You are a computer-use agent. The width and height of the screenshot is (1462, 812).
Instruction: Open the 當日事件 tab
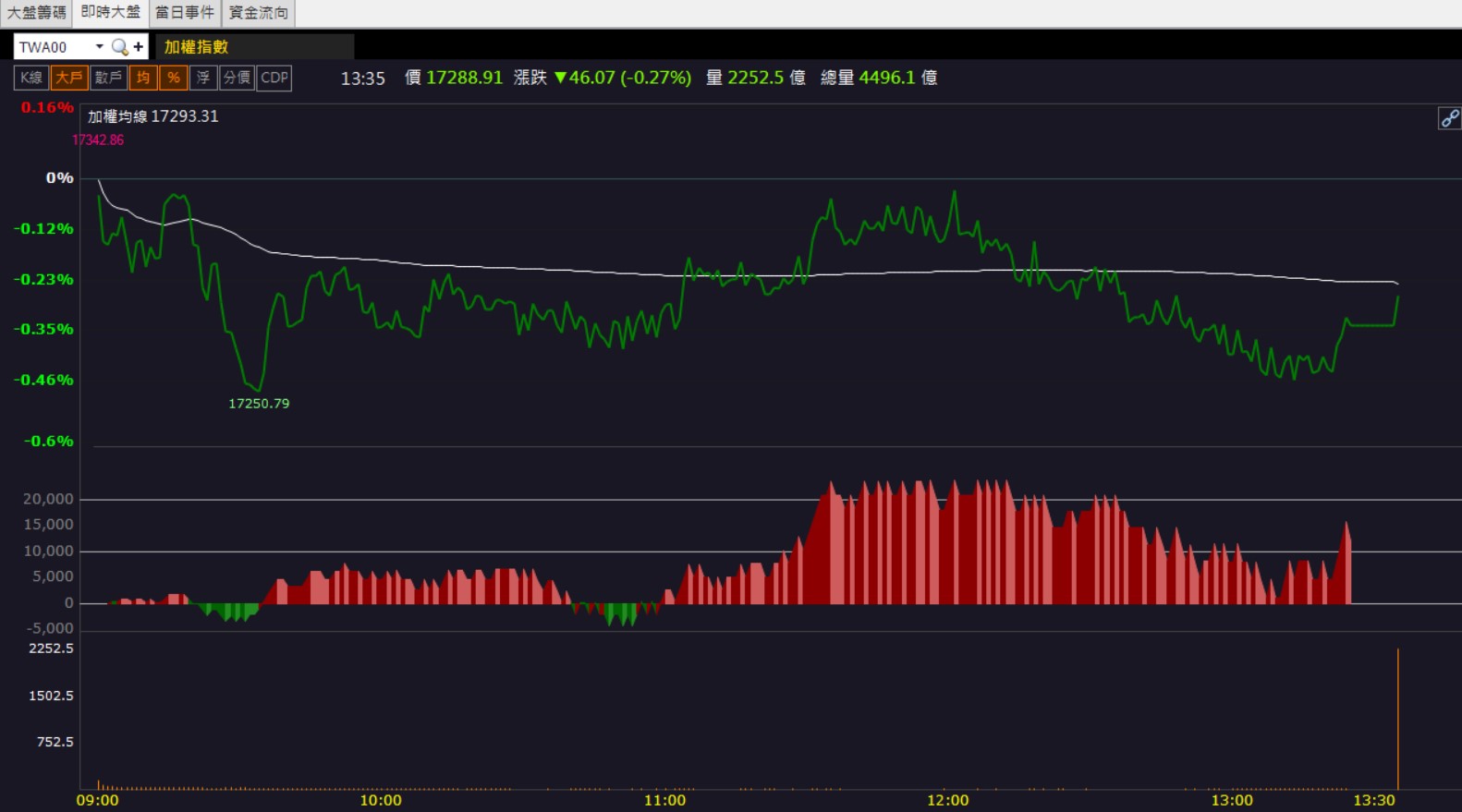(185, 13)
